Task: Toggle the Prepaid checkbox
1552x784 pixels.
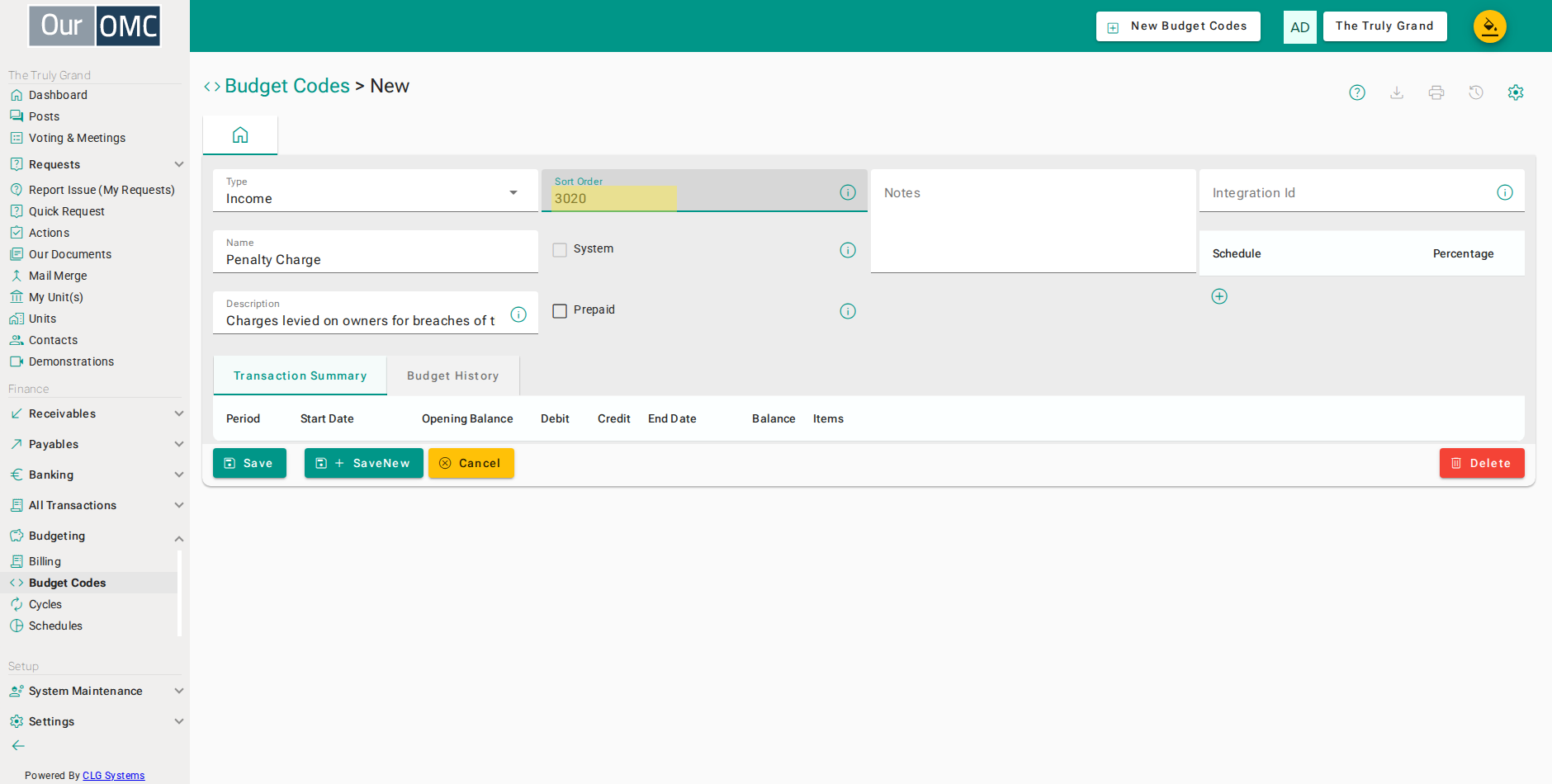Action: coord(560,311)
